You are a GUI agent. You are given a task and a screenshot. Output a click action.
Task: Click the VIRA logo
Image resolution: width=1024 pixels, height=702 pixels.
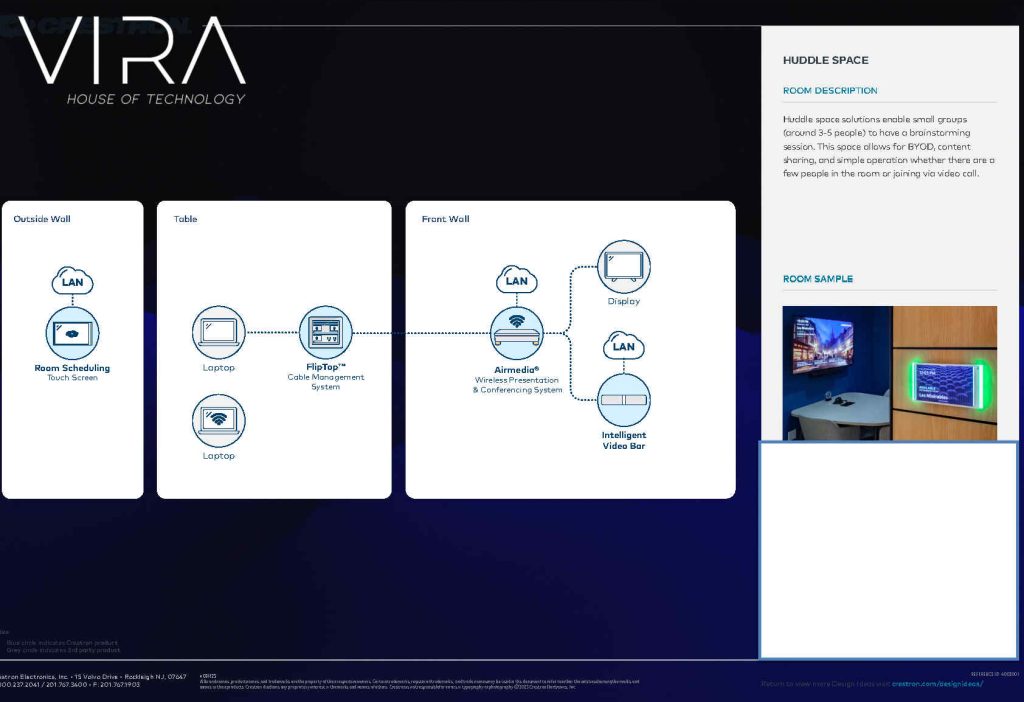(133, 51)
